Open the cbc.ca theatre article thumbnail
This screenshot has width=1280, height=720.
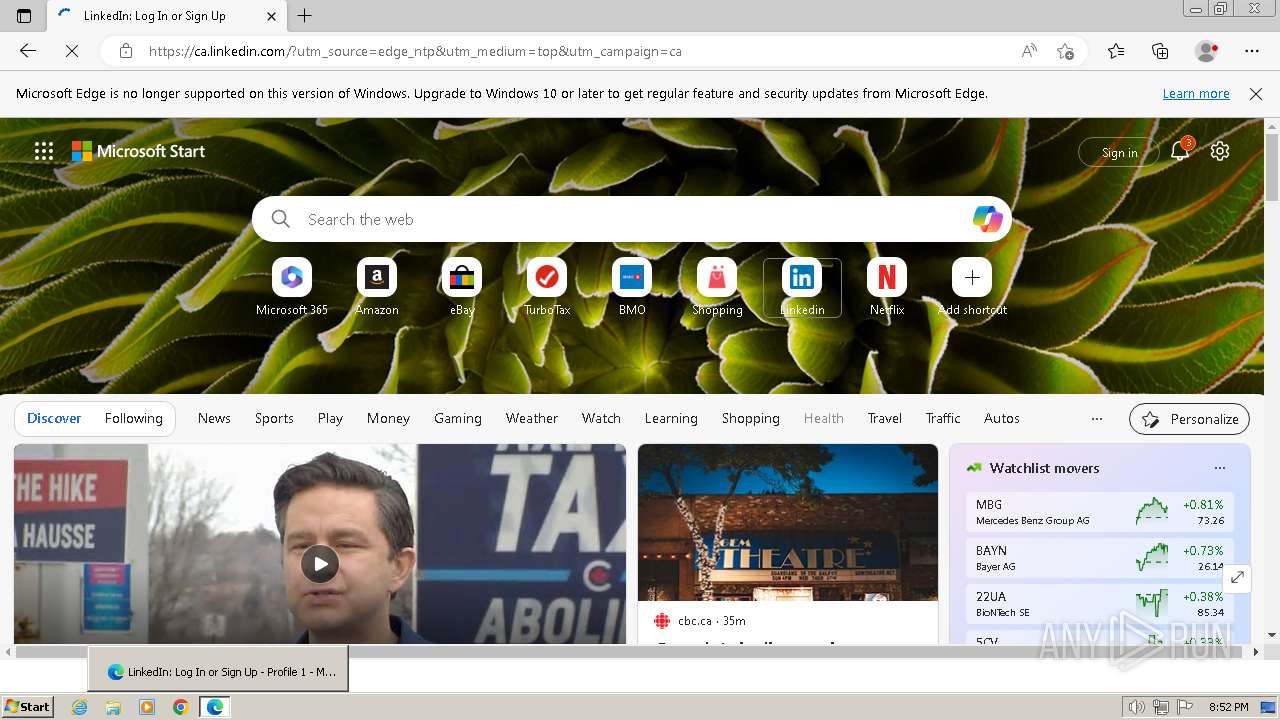pyautogui.click(x=788, y=522)
